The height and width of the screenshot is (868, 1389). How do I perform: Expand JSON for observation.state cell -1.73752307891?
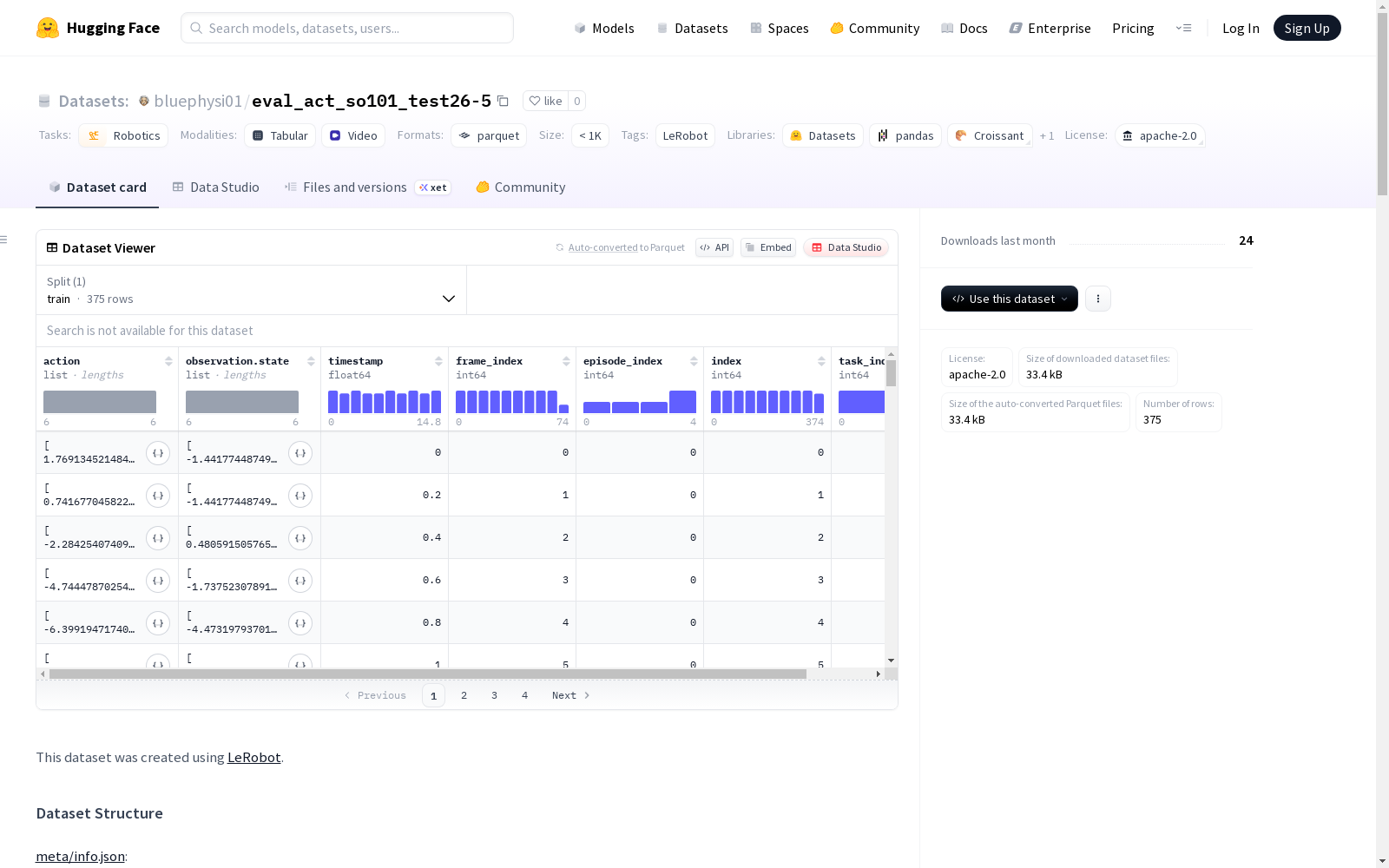coord(300,581)
